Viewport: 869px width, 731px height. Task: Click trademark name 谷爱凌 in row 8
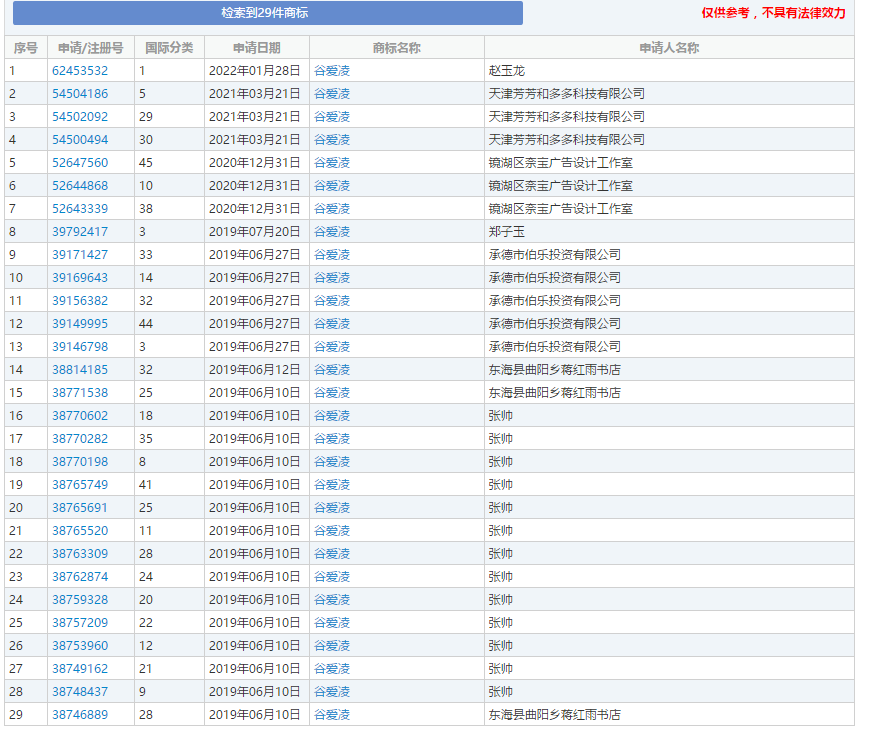click(x=332, y=232)
